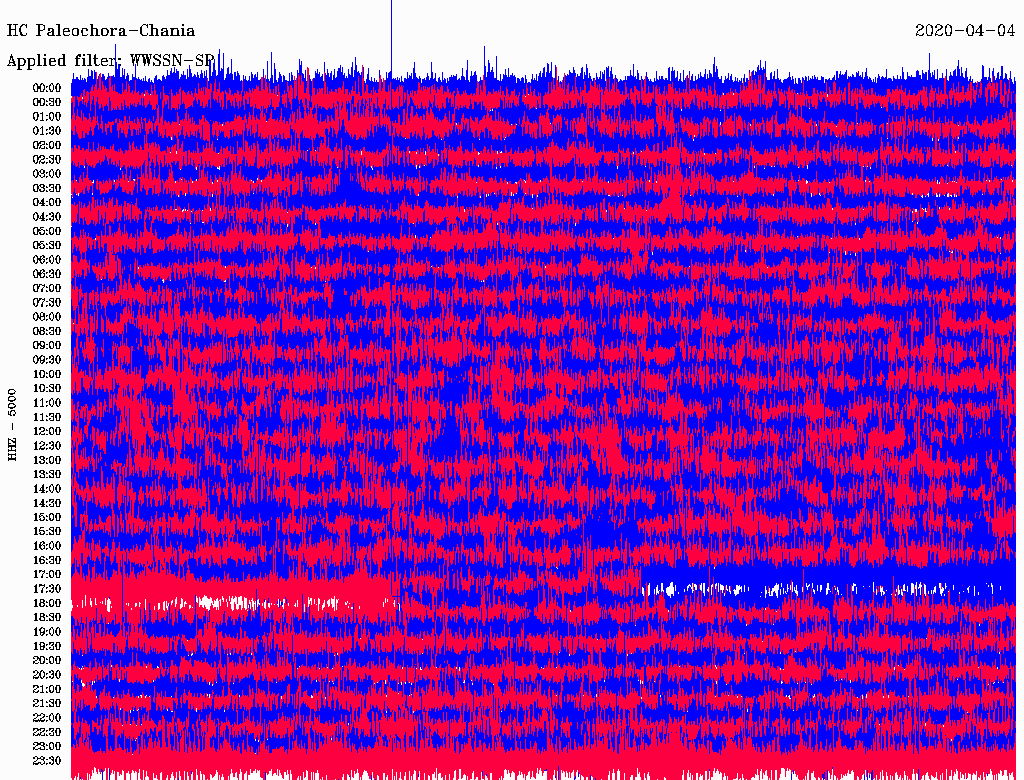Select the 15:30 time label

click(x=47, y=532)
